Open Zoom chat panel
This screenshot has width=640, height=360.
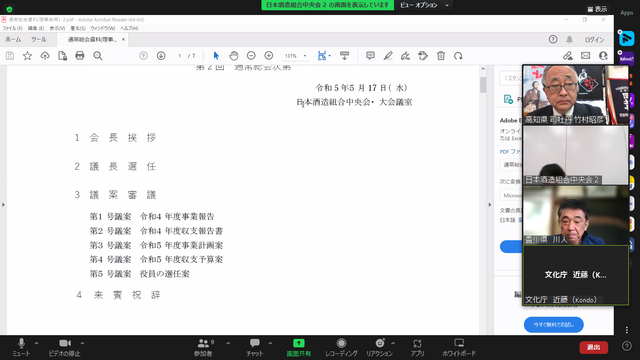(x=255, y=347)
